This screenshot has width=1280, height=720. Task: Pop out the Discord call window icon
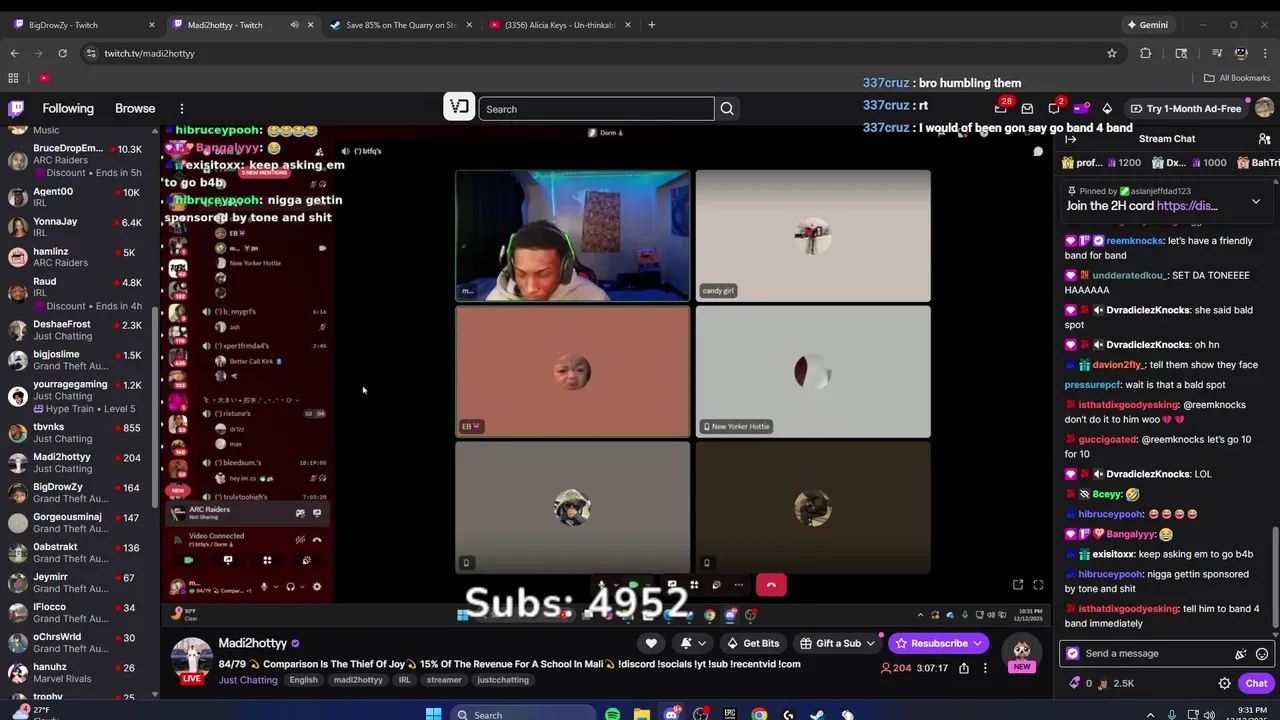click(1018, 585)
